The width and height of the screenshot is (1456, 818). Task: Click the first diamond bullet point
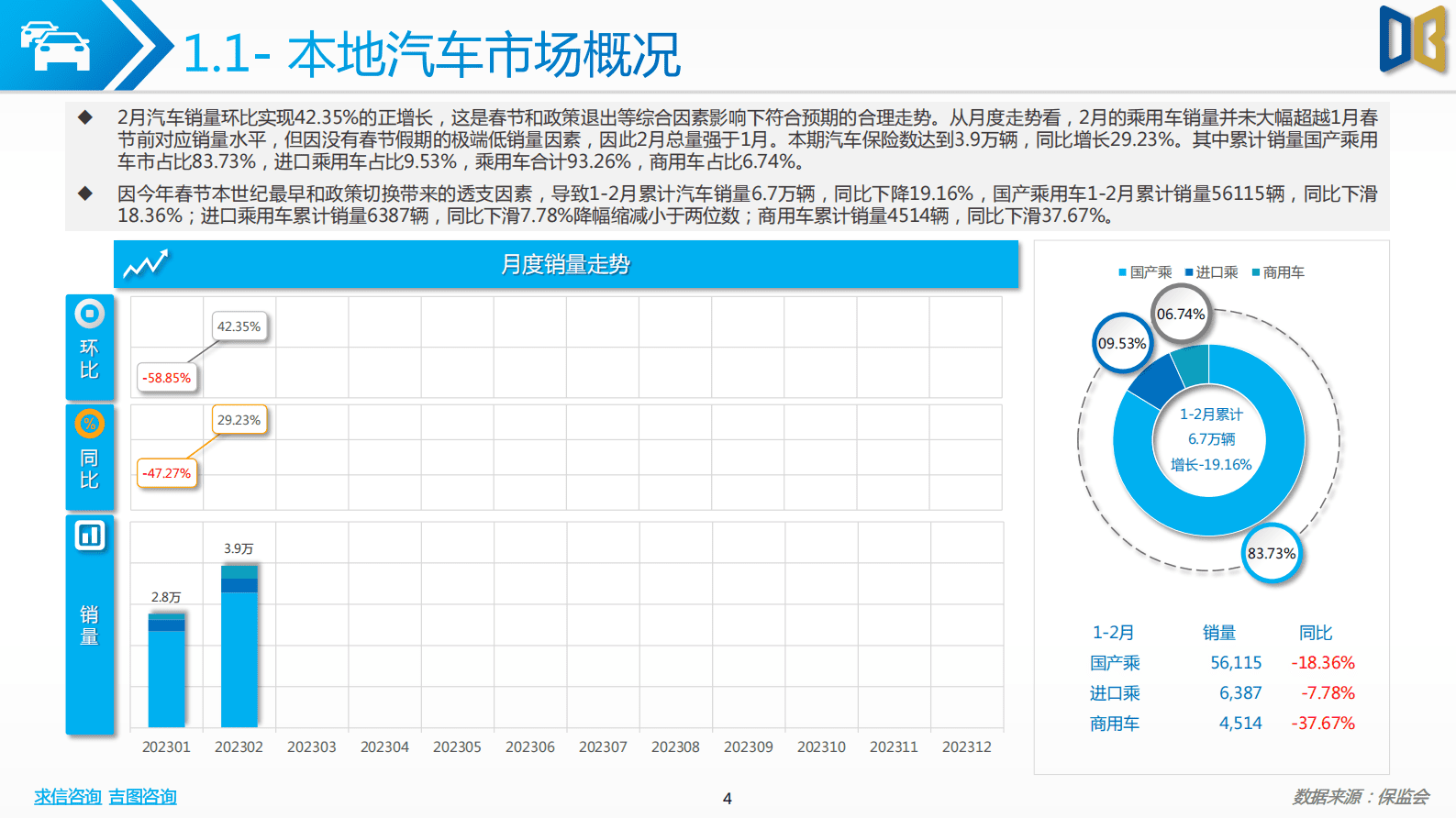pos(85,117)
